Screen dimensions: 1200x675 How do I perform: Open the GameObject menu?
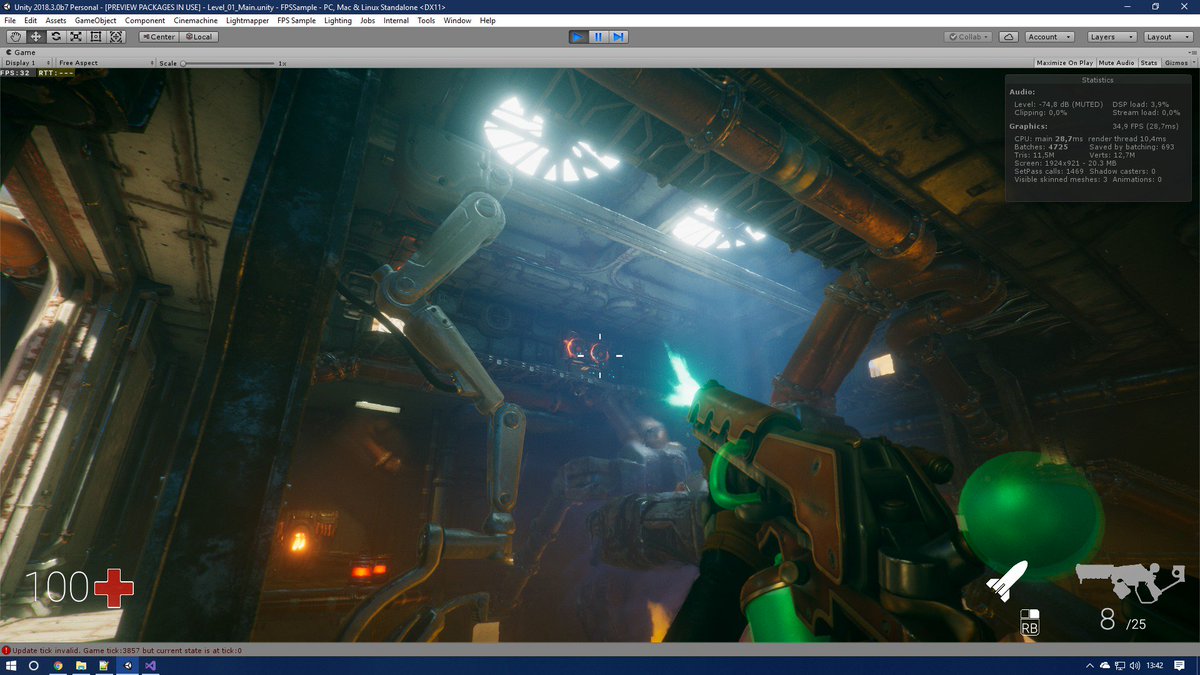95,20
